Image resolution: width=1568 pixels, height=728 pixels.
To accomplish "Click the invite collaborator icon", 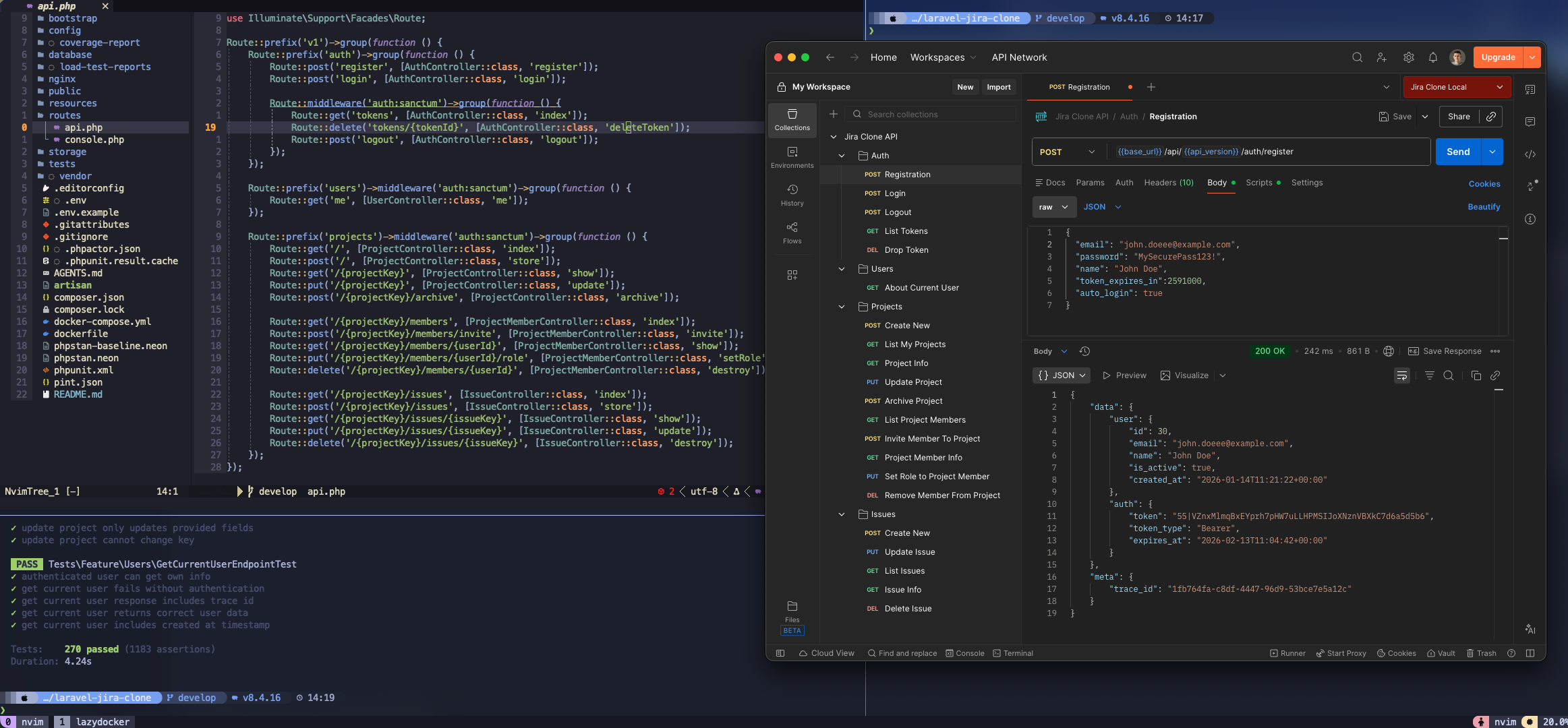I will [x=1381, y=57].
